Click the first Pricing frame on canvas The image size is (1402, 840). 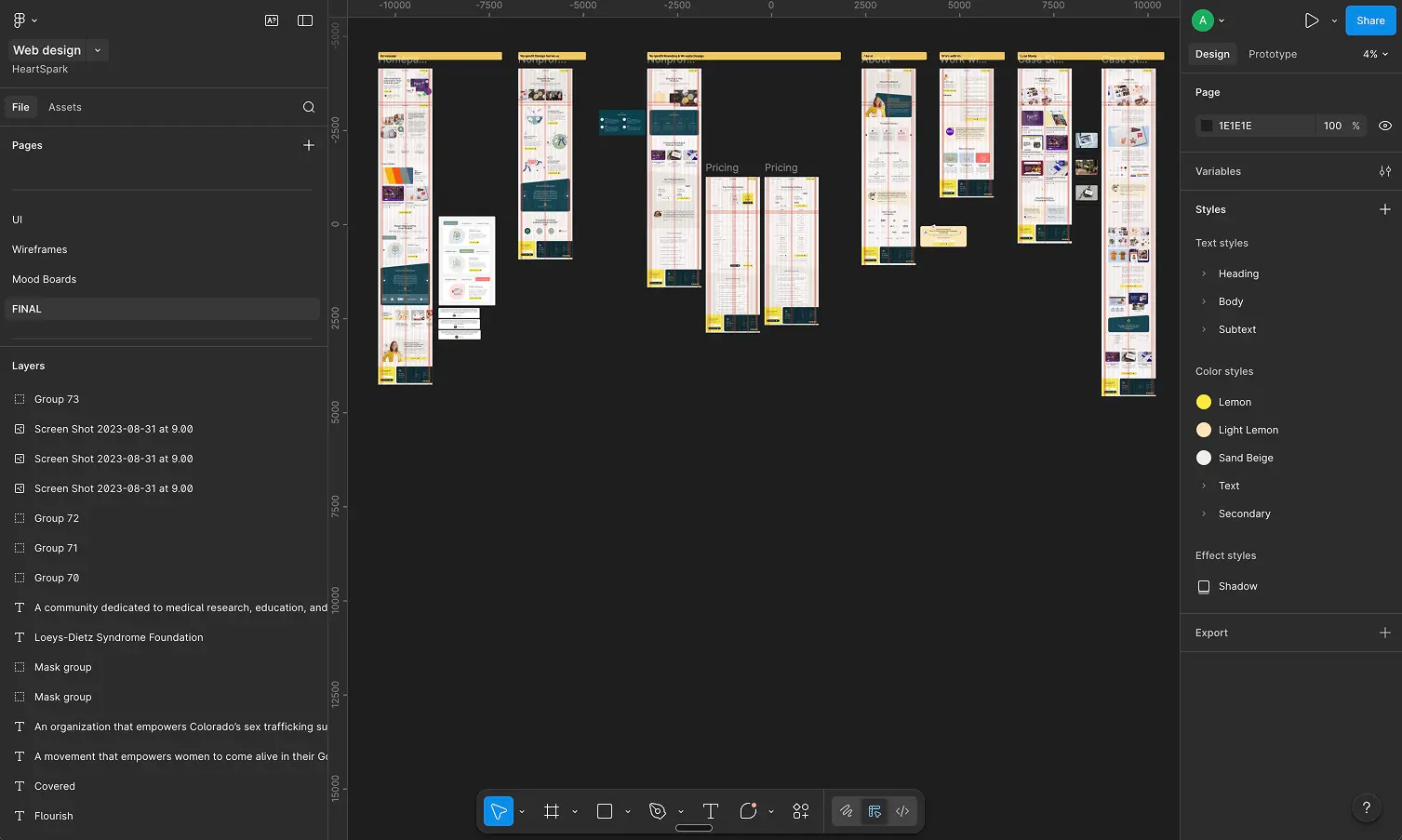pos(733,254)
